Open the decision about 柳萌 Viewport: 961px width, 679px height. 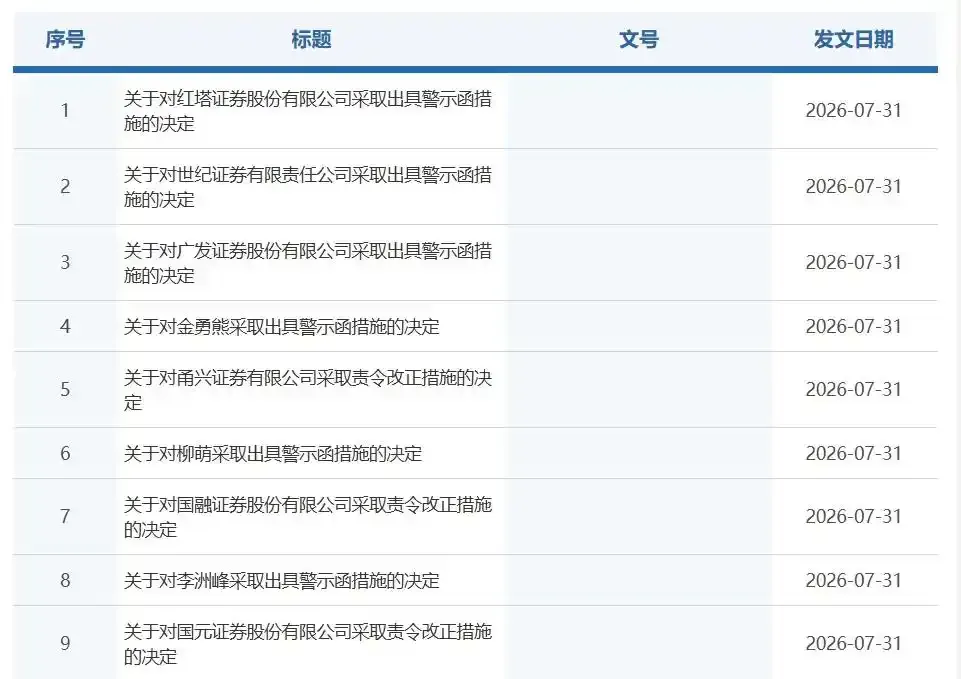coord(273,453)
